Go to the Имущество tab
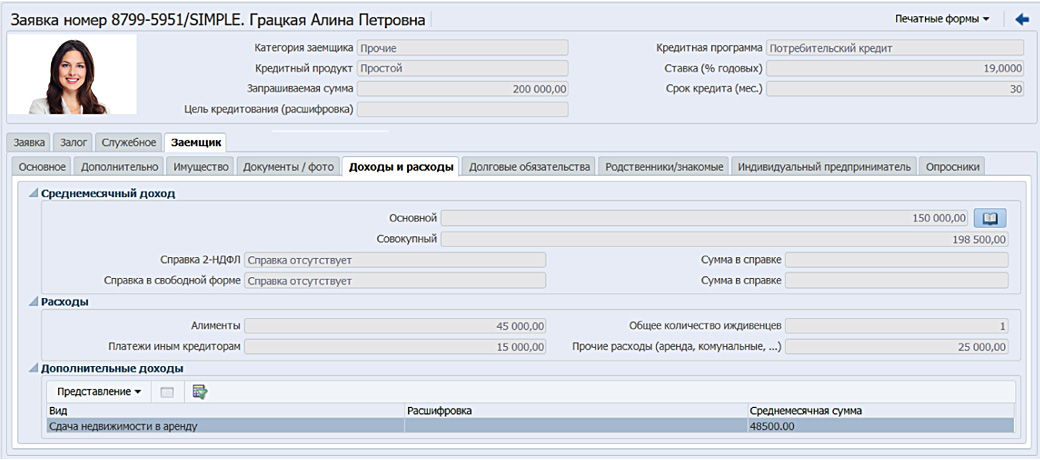 click(x=200, y=167)
